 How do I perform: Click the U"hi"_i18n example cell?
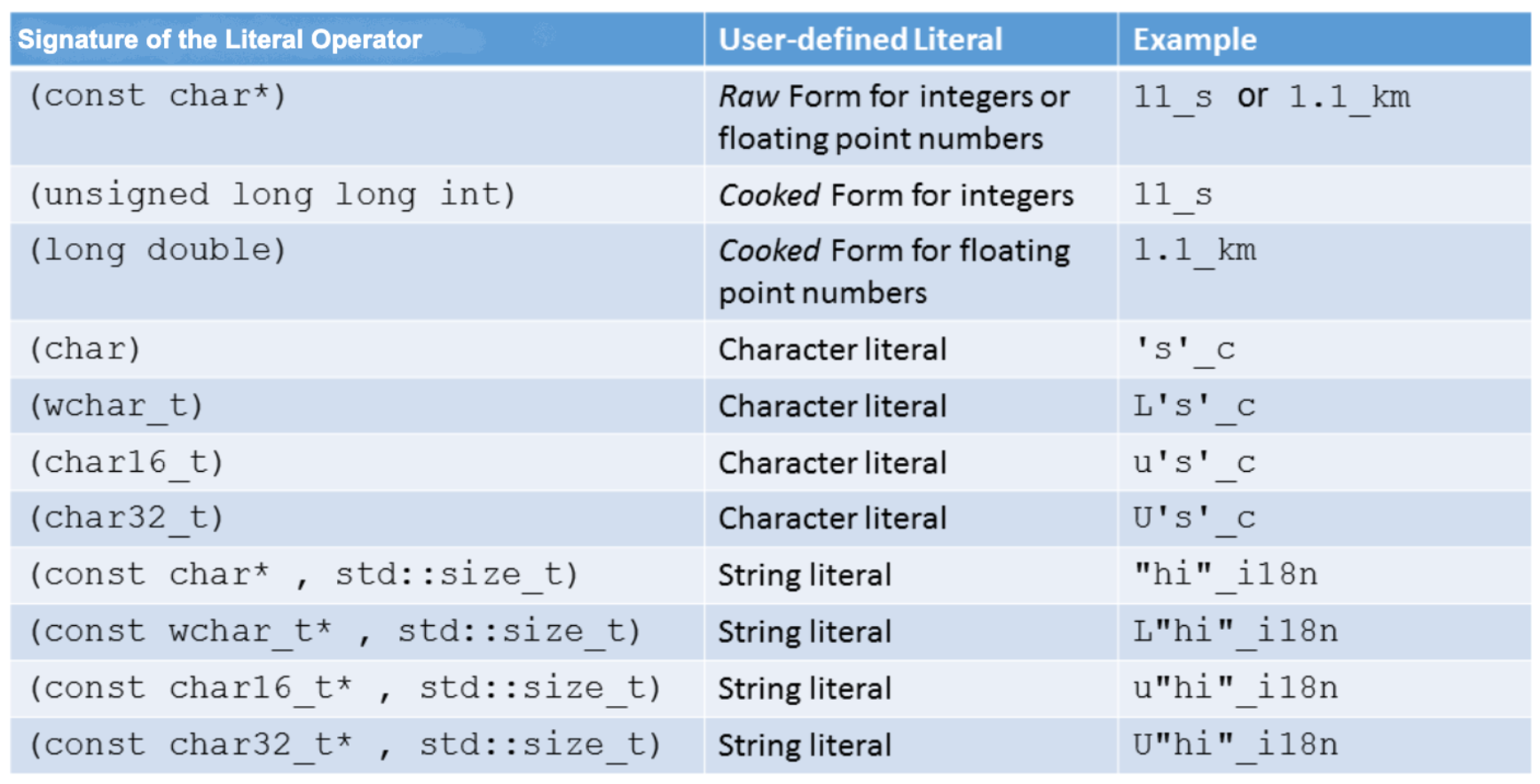point(1235,745)
